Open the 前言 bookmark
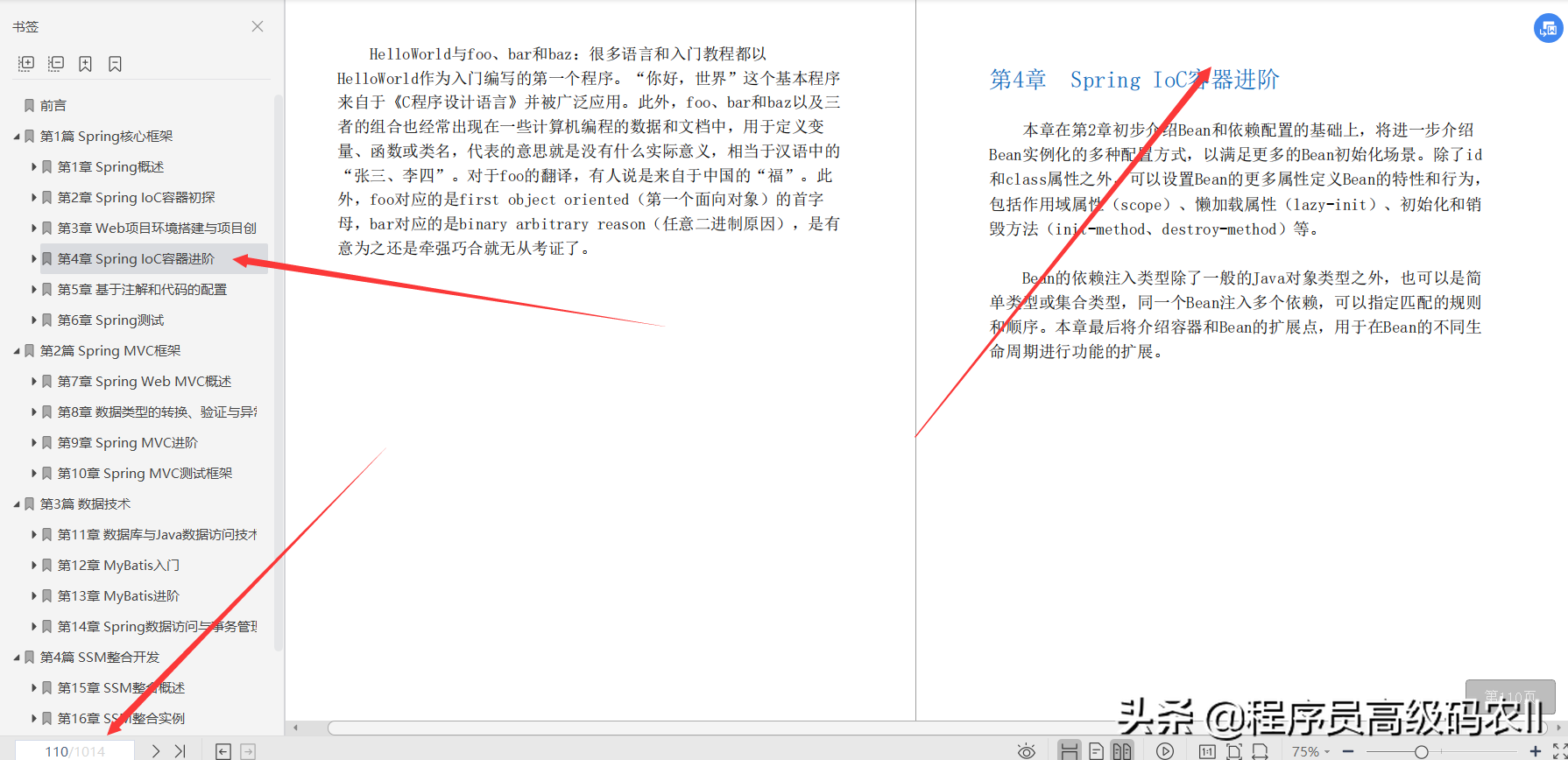The image size is (1568, 760). [x=53, y=105]
